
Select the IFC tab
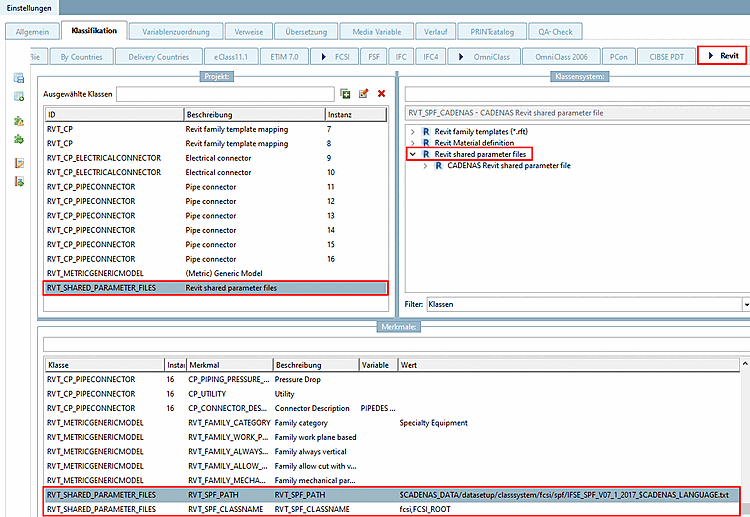[401, 56]
